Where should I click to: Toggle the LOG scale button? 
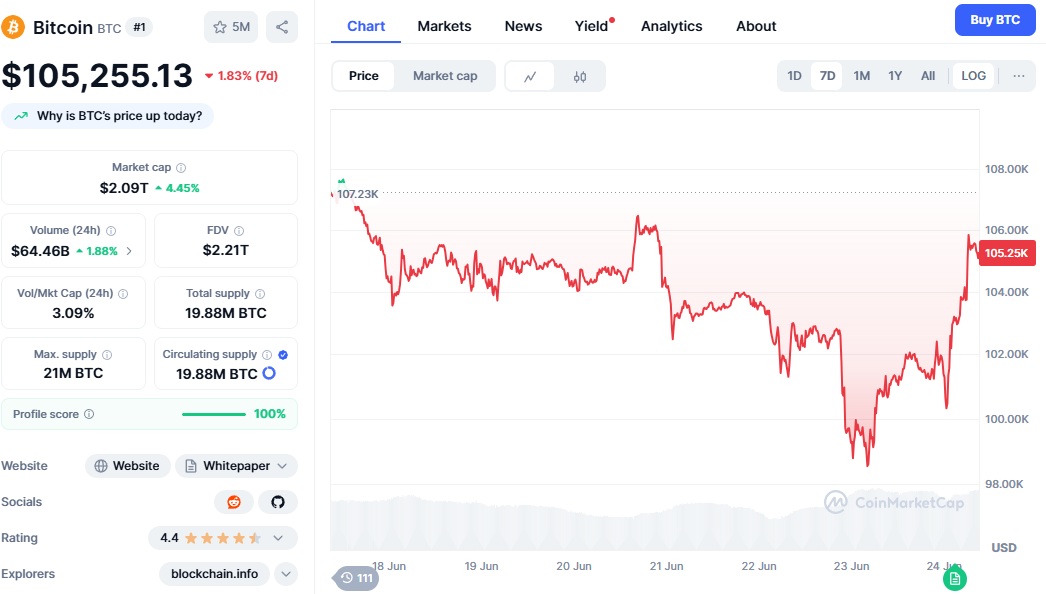tap(973, 76)
